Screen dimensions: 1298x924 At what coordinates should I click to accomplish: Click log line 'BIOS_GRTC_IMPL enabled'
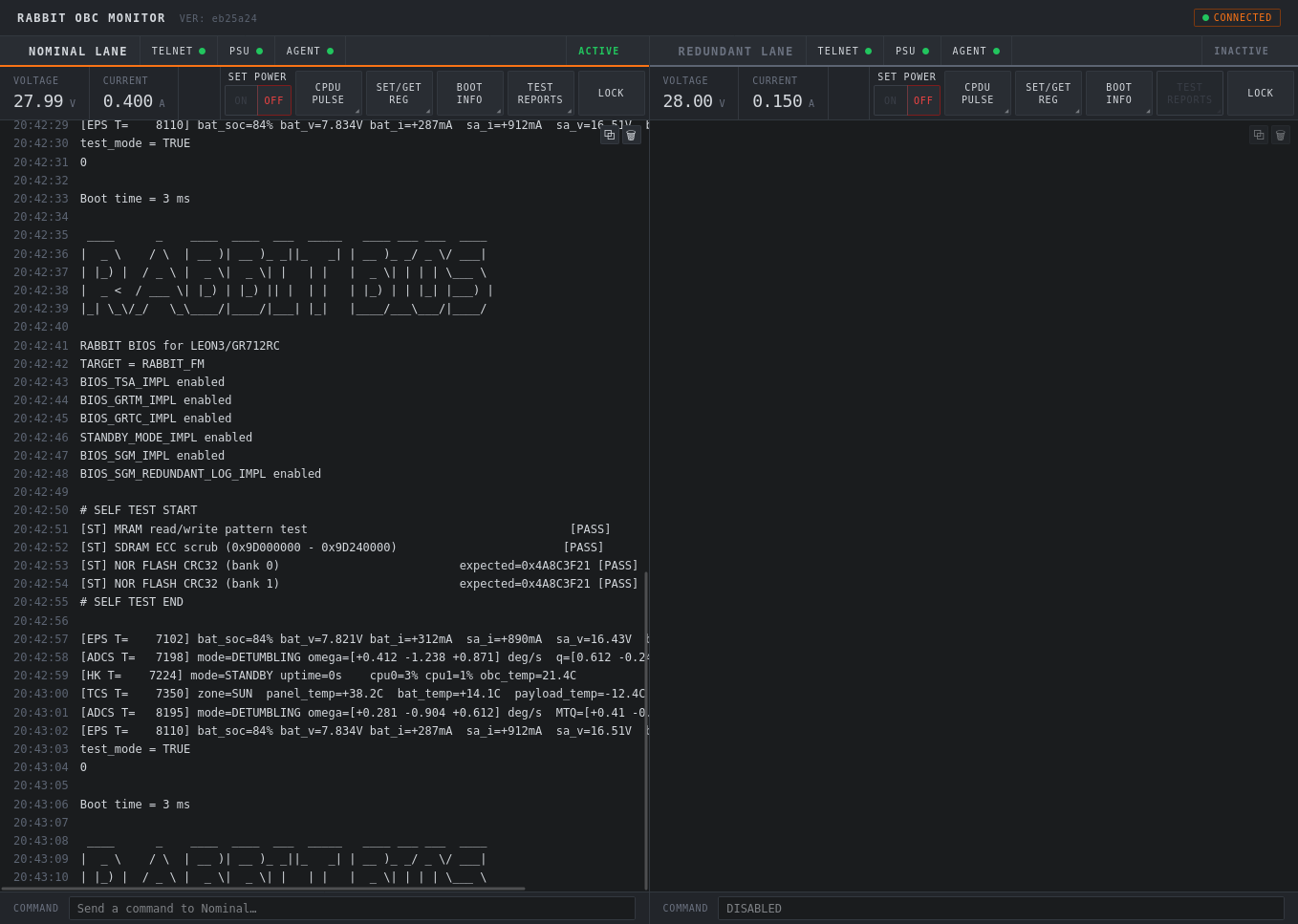tap(156, 419)
